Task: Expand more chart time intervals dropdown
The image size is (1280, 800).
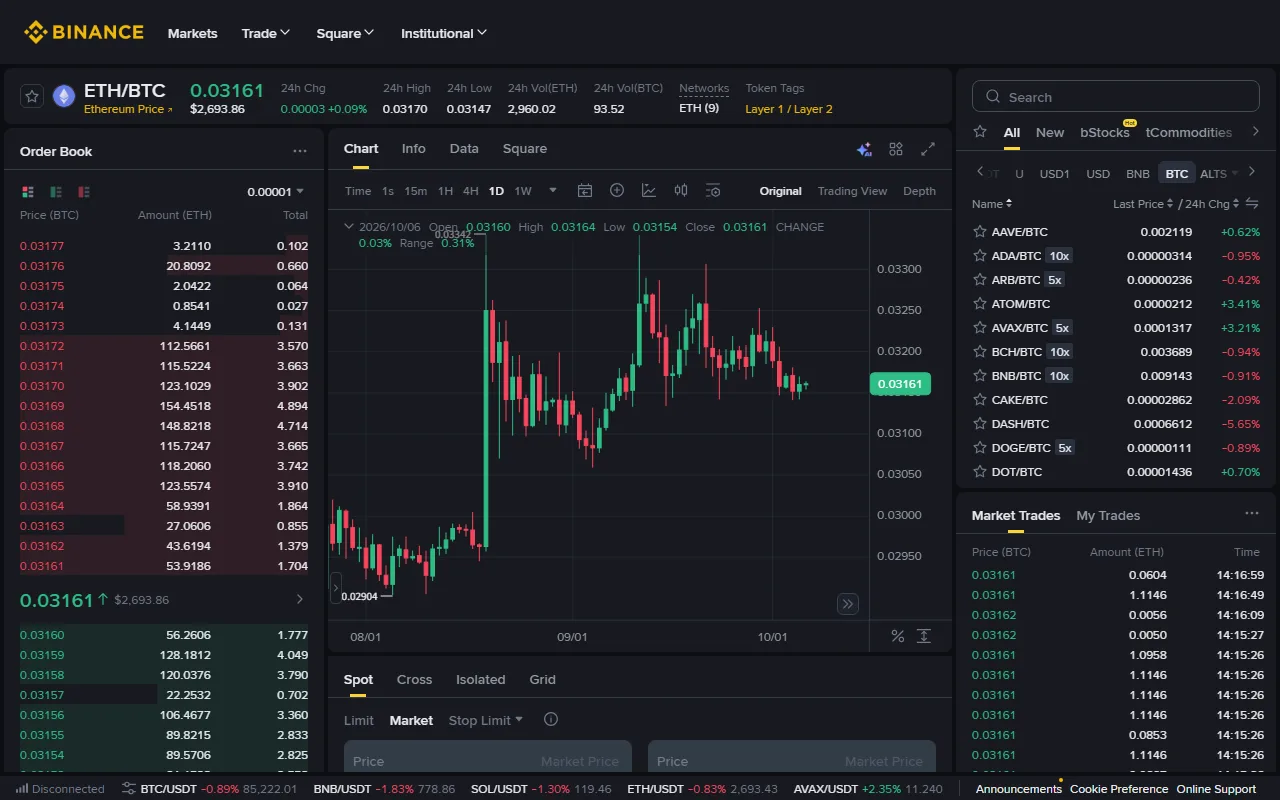Action: (553, 190)
